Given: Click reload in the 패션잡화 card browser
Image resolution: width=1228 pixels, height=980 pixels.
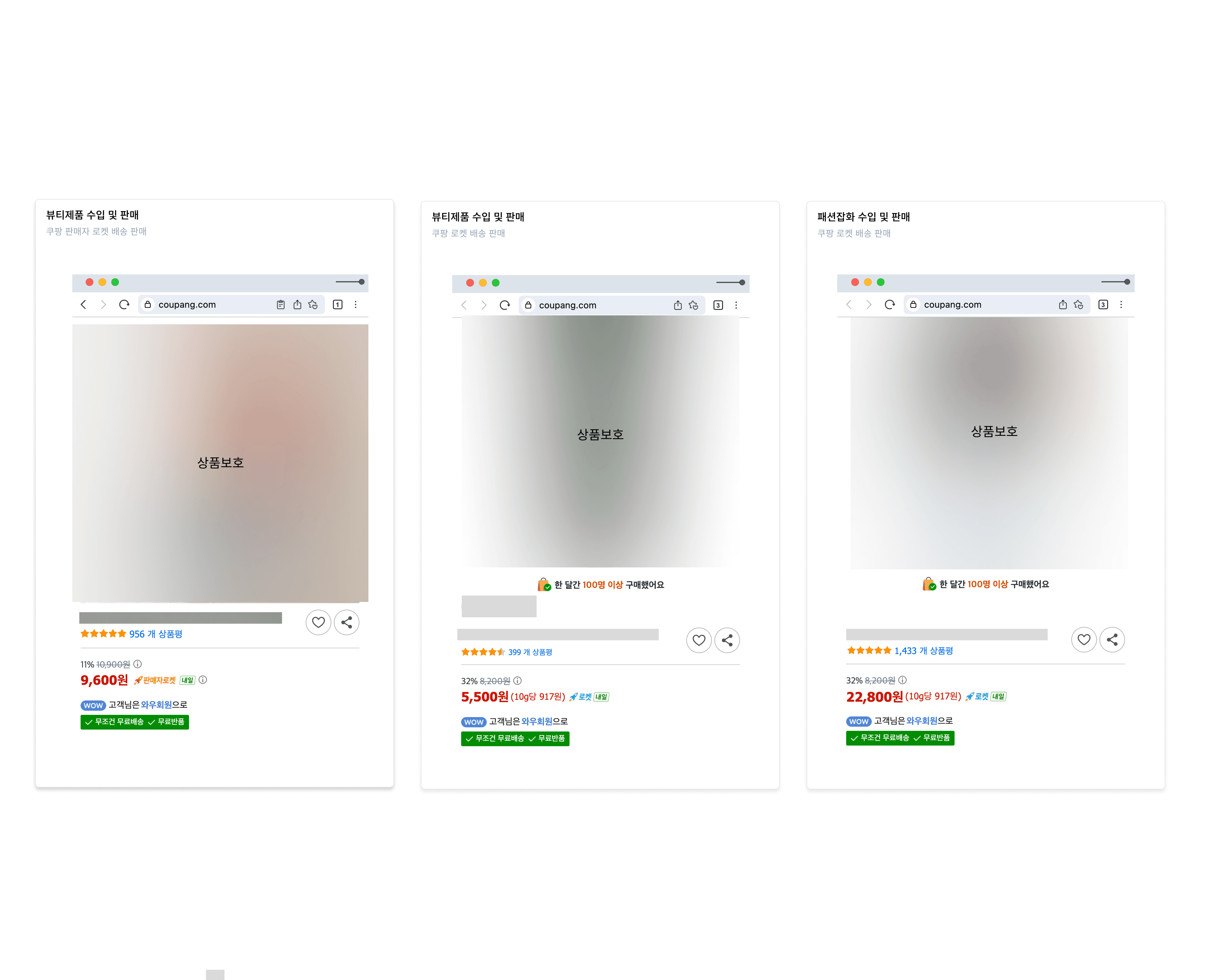Looking at the screenshot, I should point(890,305).
